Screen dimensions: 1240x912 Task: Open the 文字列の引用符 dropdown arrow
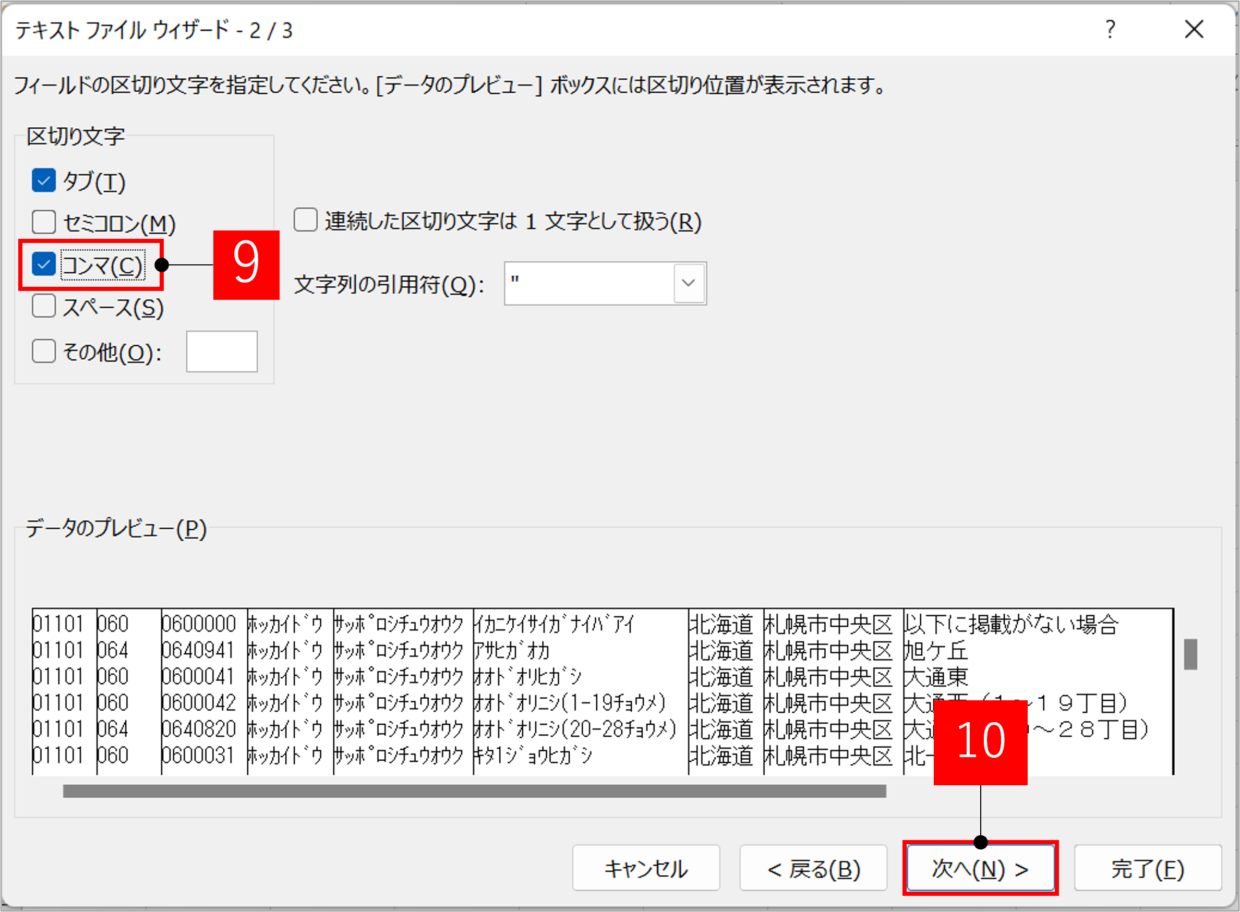point(688,284)
